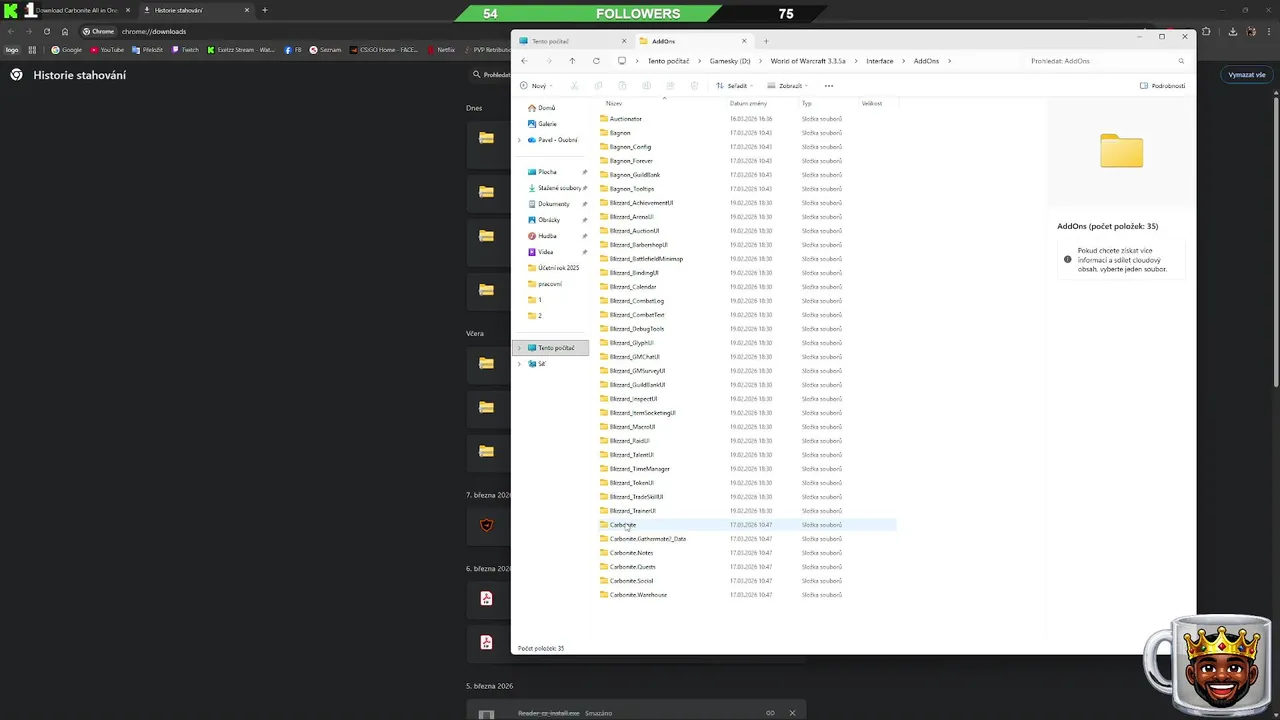Expand the Tento počítač tree node
The height and width of the screenshot is (720, 1280).
point(519,348)
